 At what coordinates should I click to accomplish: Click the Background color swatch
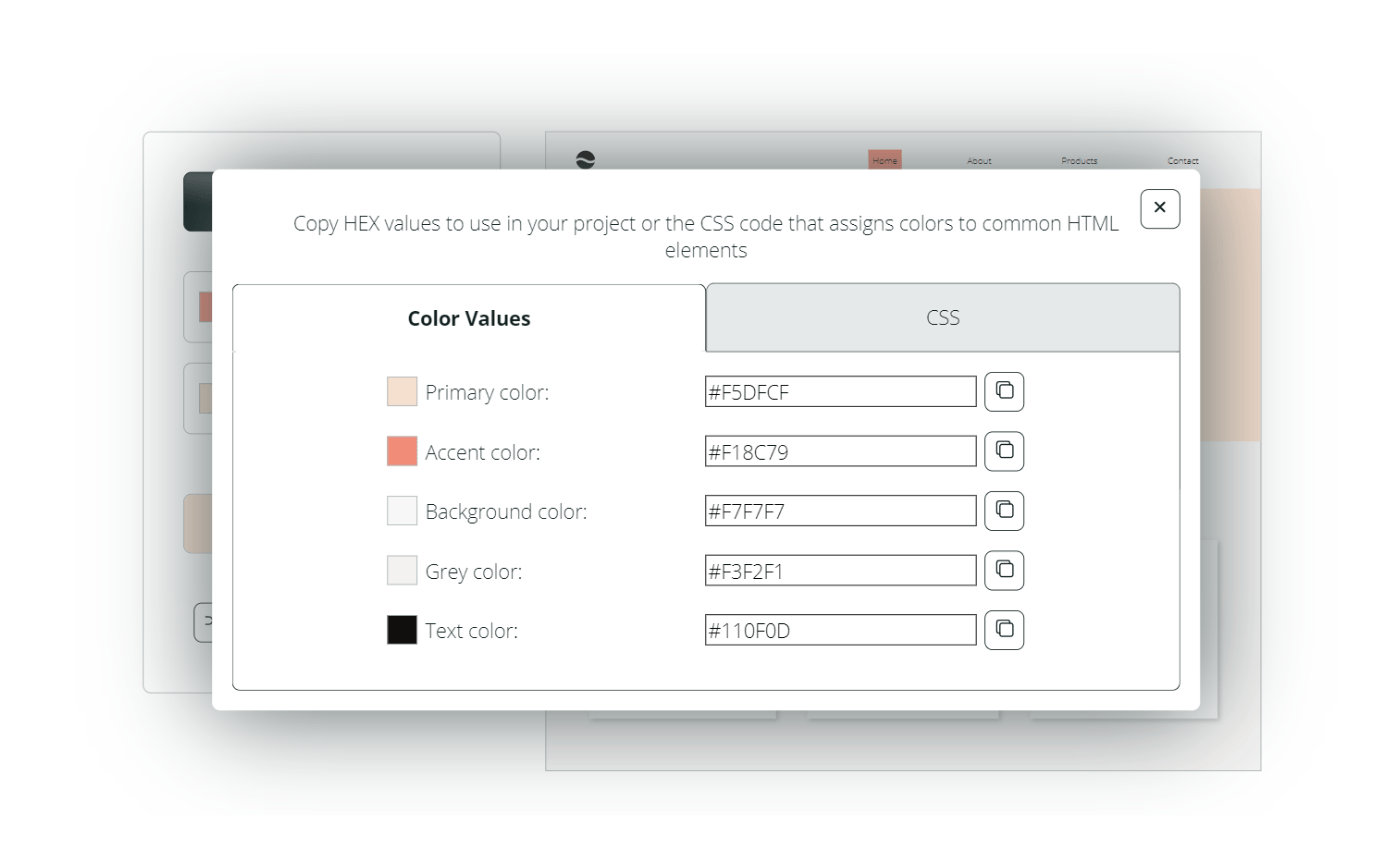click(x=402, y=511)
